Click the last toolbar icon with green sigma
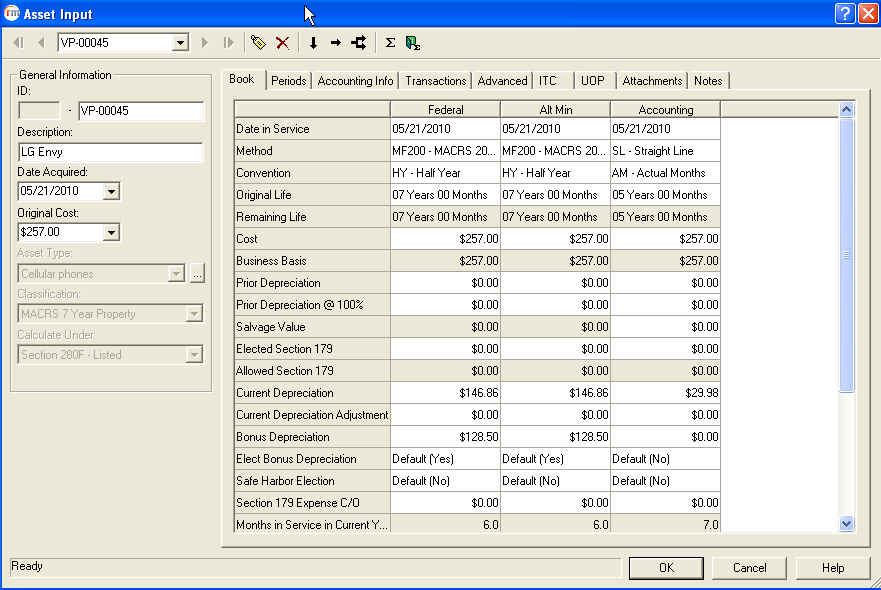881x590 pixels. coord(412,42)
